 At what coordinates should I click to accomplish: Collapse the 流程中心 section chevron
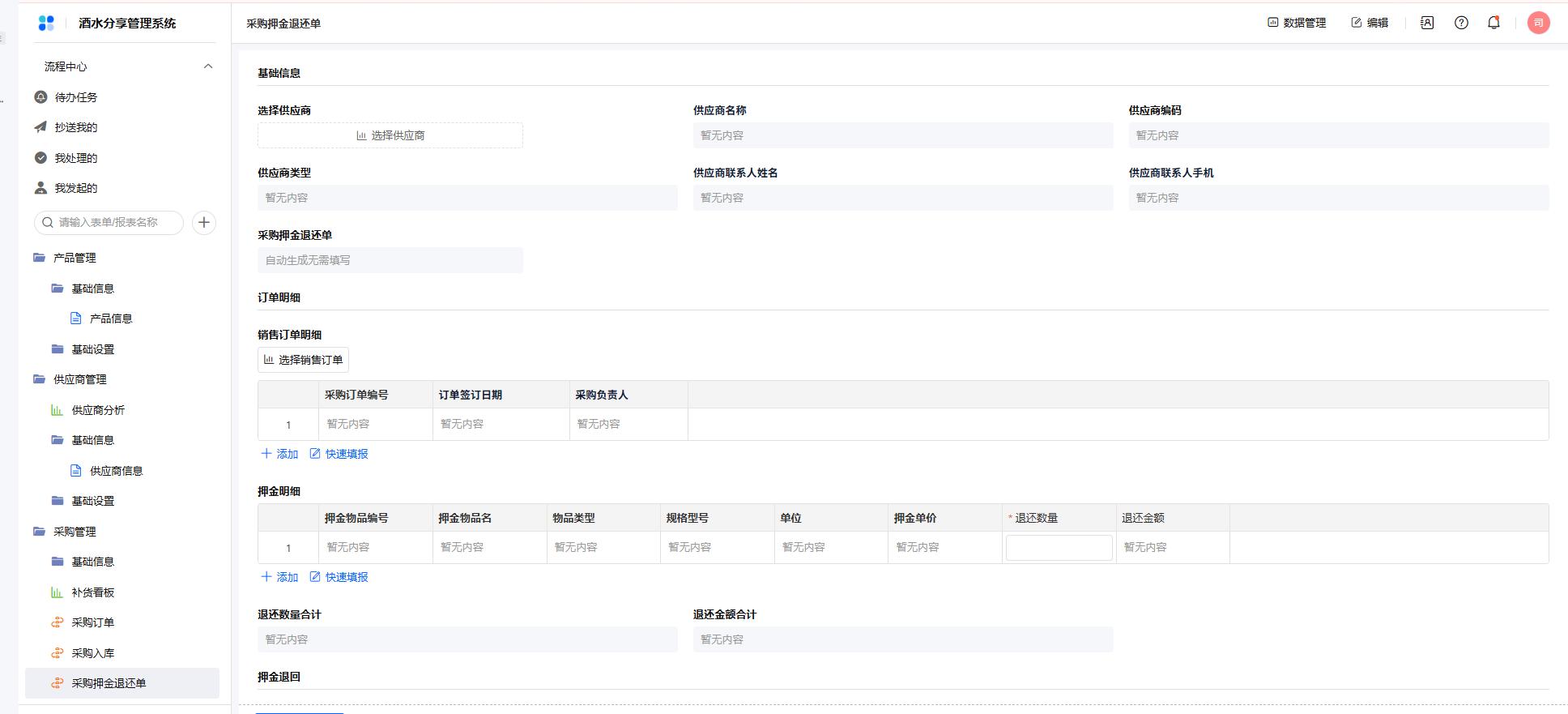tap(208, 66)
